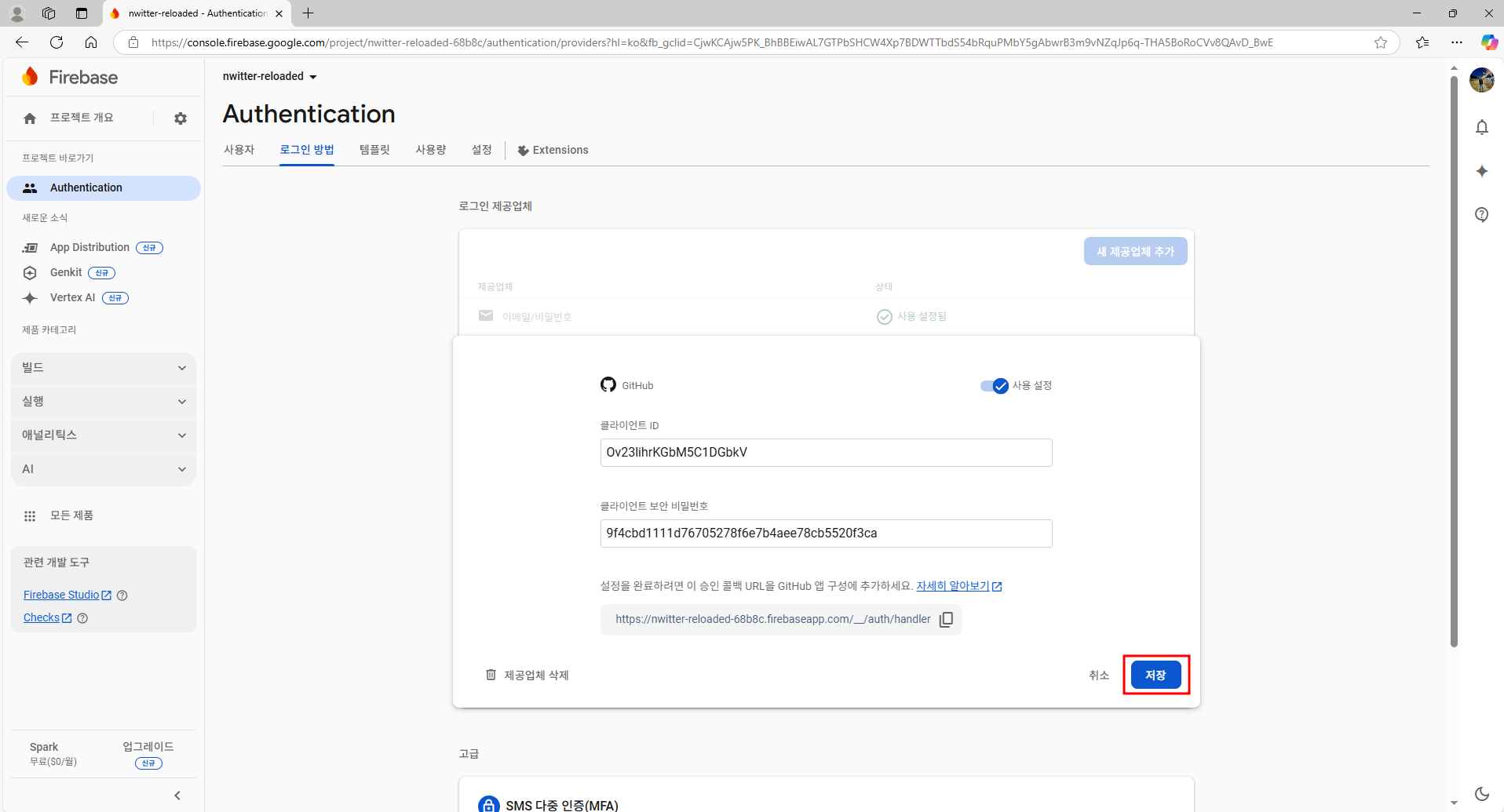Open help question mark icon
Image resolution: width=1504 pixels, height=812 pixels.
1482,215
